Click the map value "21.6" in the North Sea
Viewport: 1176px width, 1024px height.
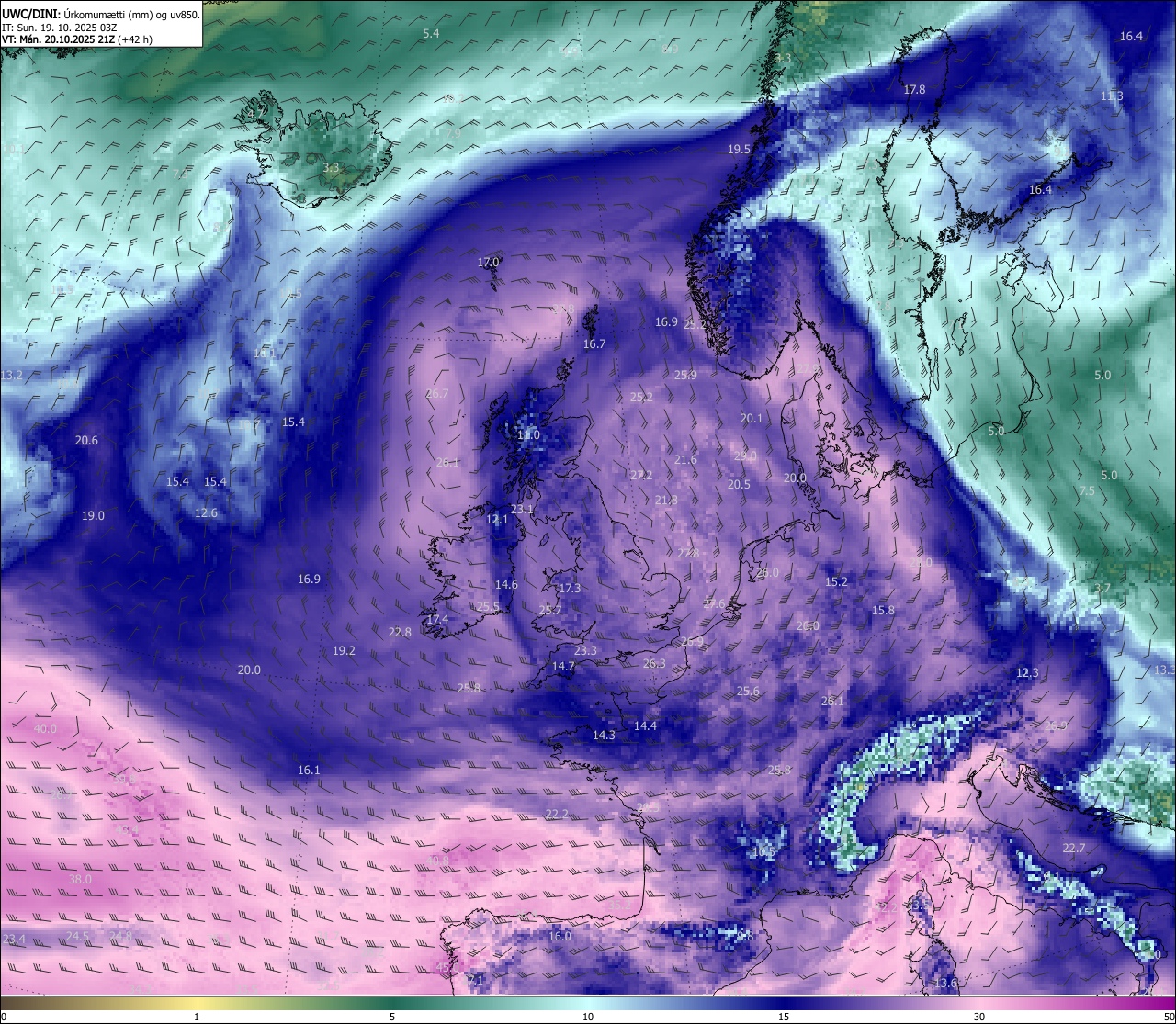[685, 460]
